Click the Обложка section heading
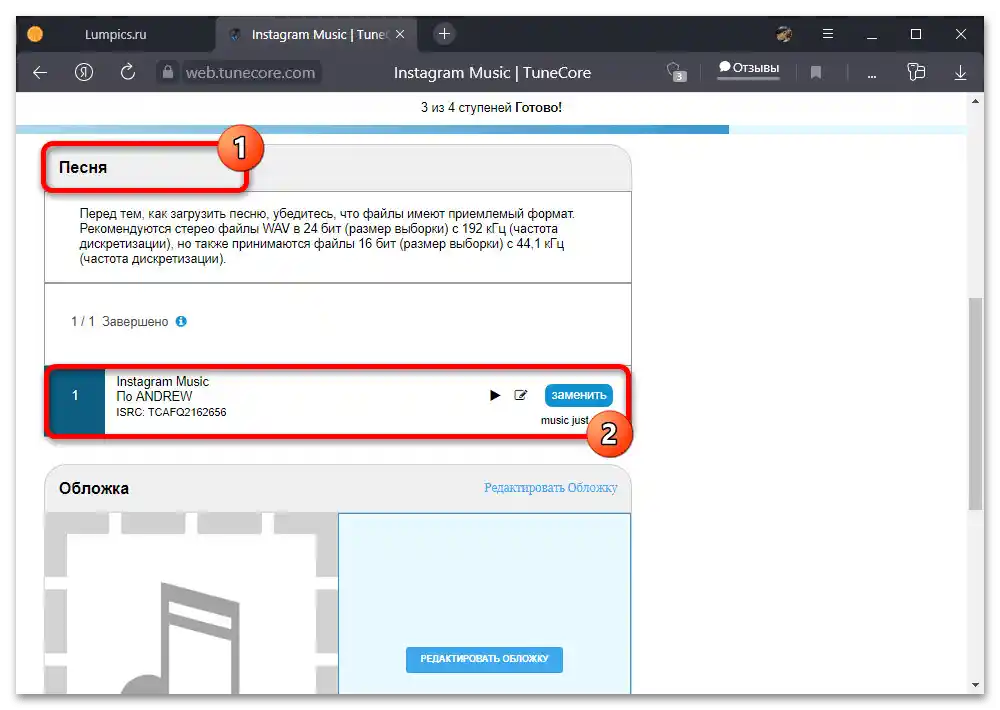The width and height of the screenshot is (1000, 710). 94,489
